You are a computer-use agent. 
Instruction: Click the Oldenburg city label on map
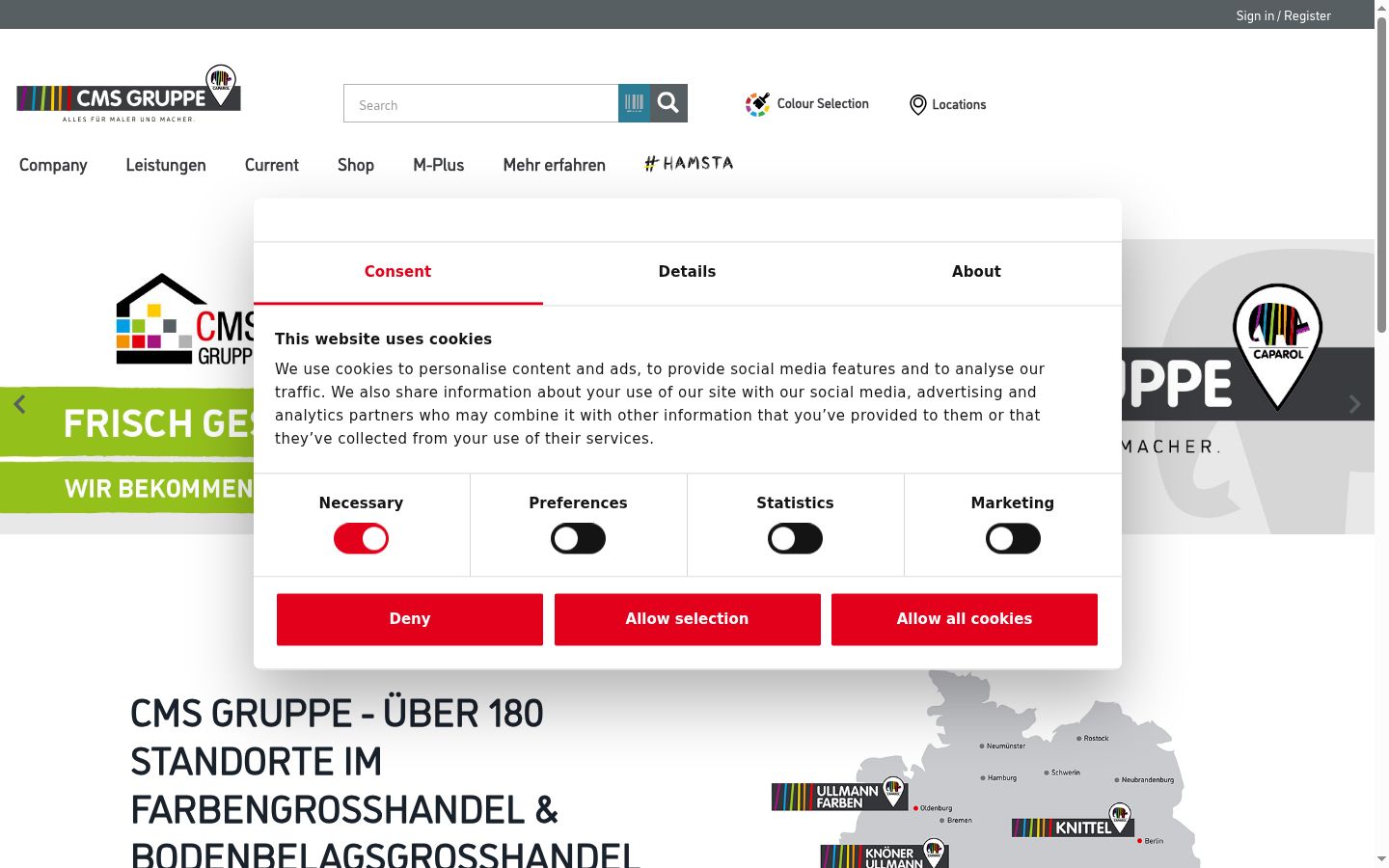click(936, 808)
